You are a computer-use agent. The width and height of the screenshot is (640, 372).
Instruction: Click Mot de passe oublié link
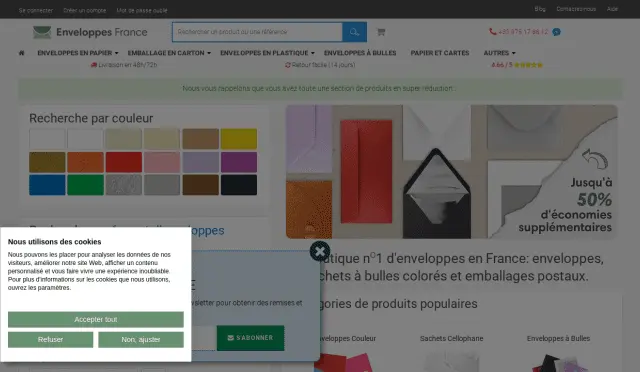coord(142,11)
